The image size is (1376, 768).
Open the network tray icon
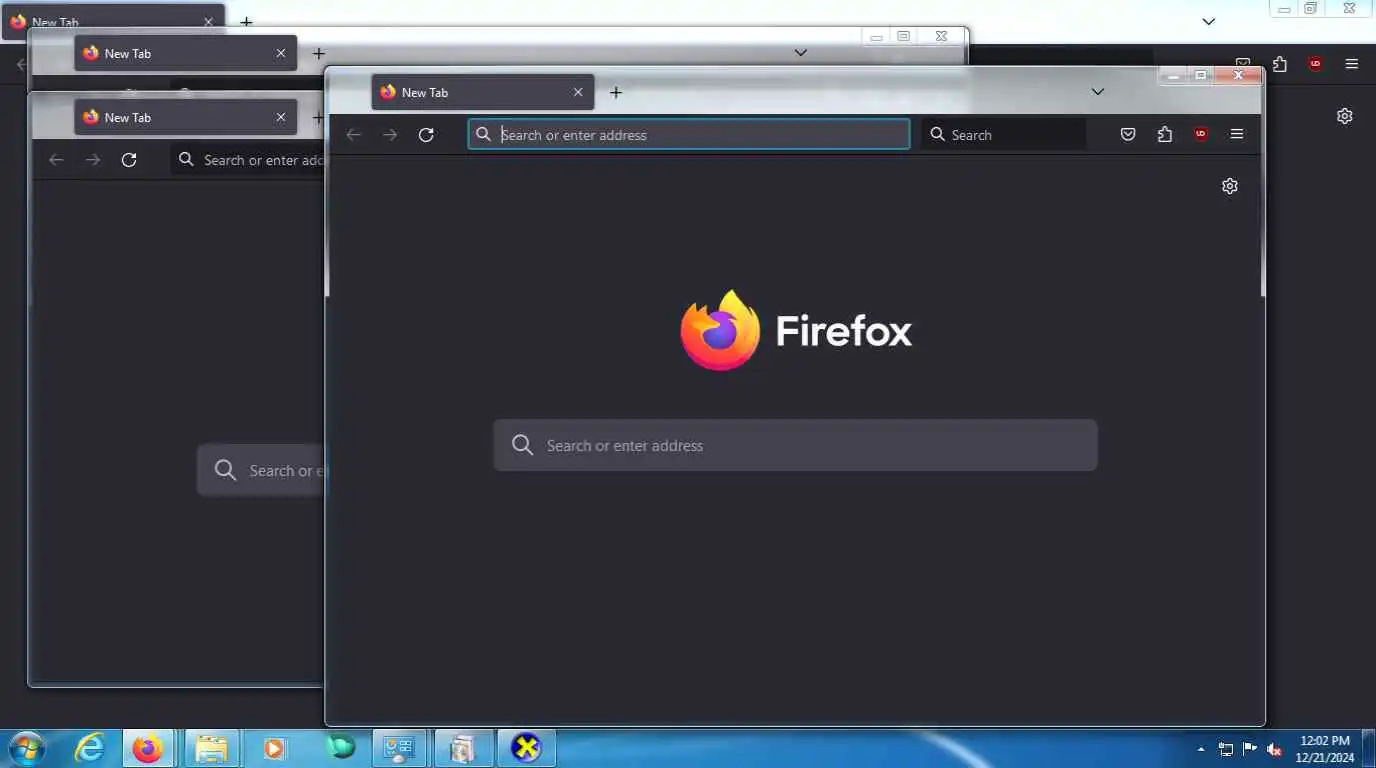click(x=1226, y=749)
